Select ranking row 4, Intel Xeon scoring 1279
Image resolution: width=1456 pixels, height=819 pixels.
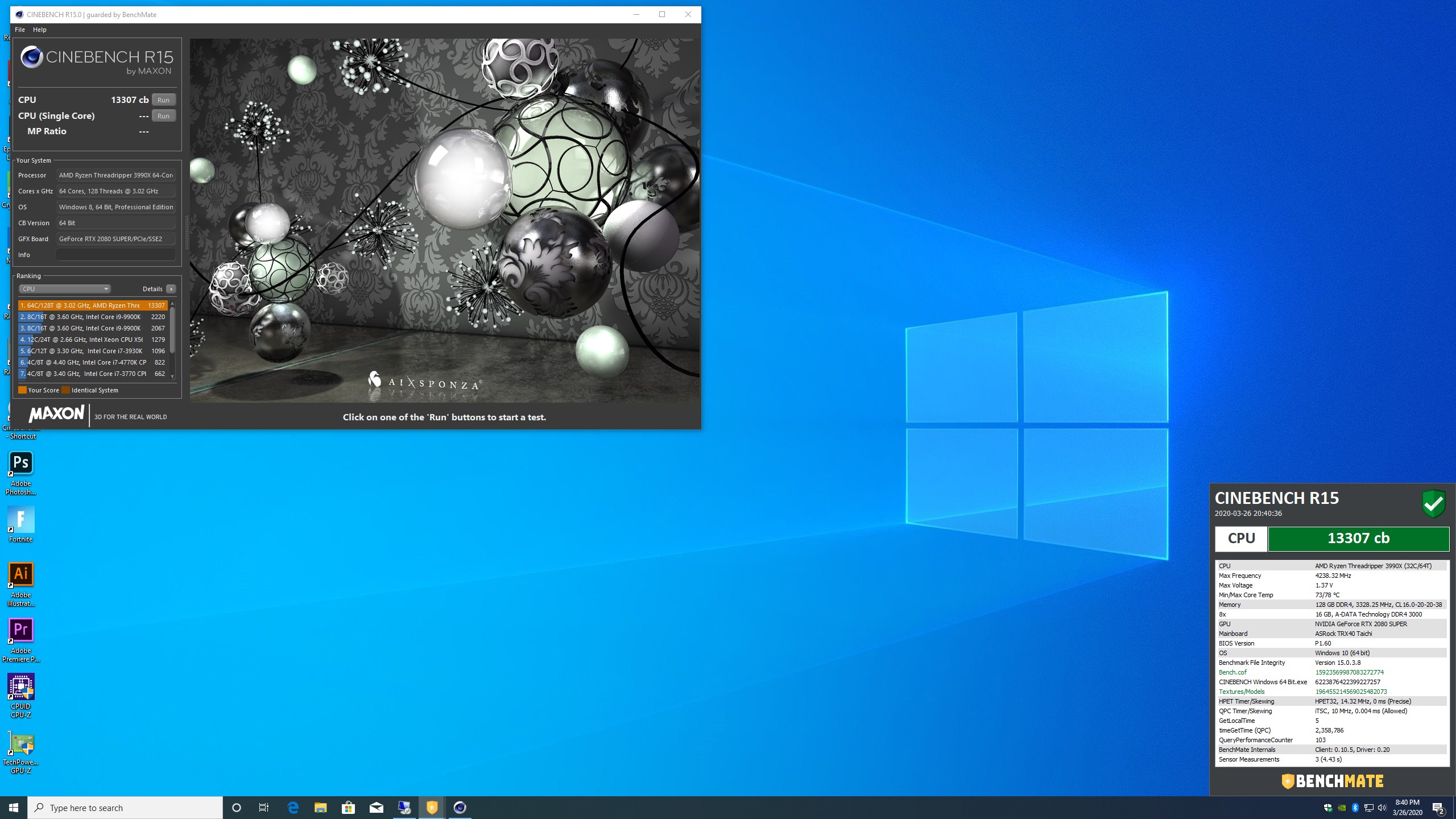[93, 340]
